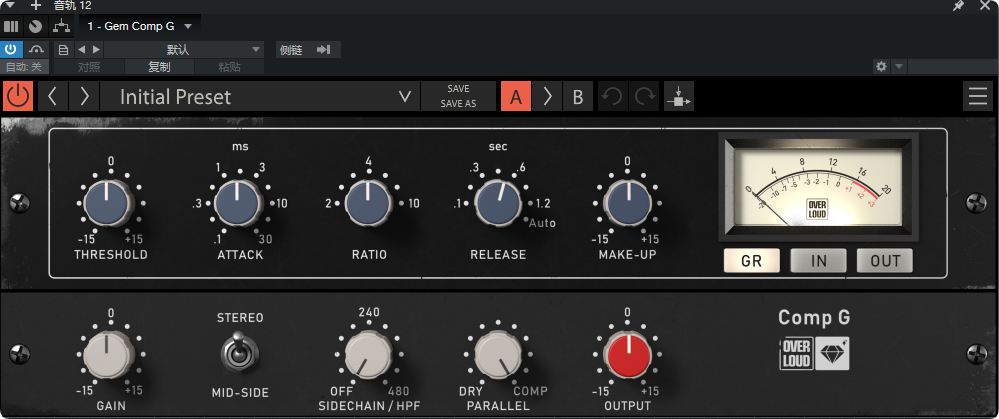Click 自动: 关 automation mode
The height and width of the screenshot is (419, 999).
[24, 67]
